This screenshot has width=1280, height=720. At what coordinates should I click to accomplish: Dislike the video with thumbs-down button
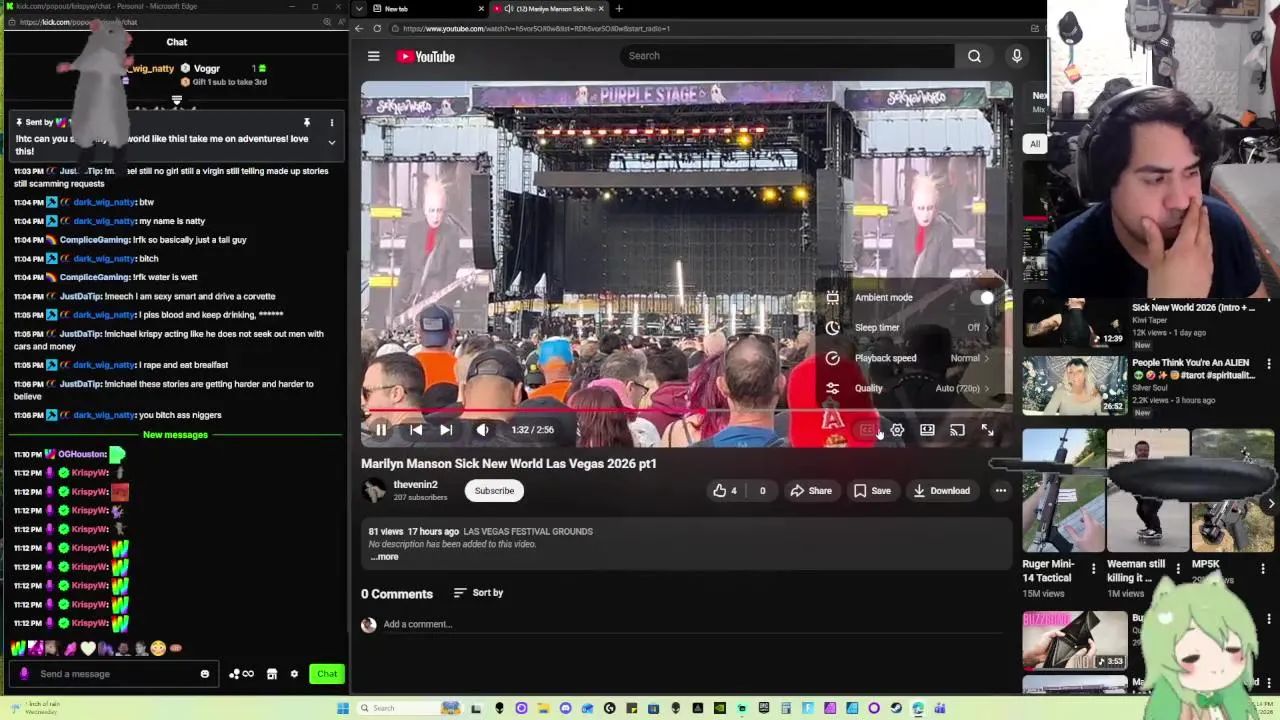click(x=762, y=491)
